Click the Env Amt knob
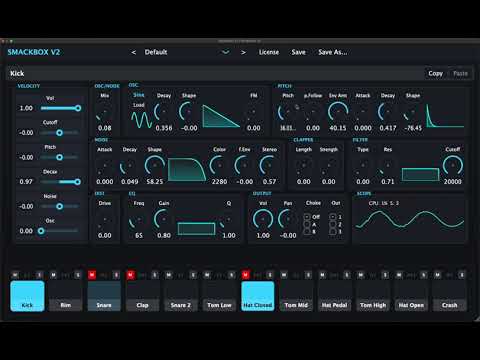The width and height of the screenshot is (480, 360). 338,112
